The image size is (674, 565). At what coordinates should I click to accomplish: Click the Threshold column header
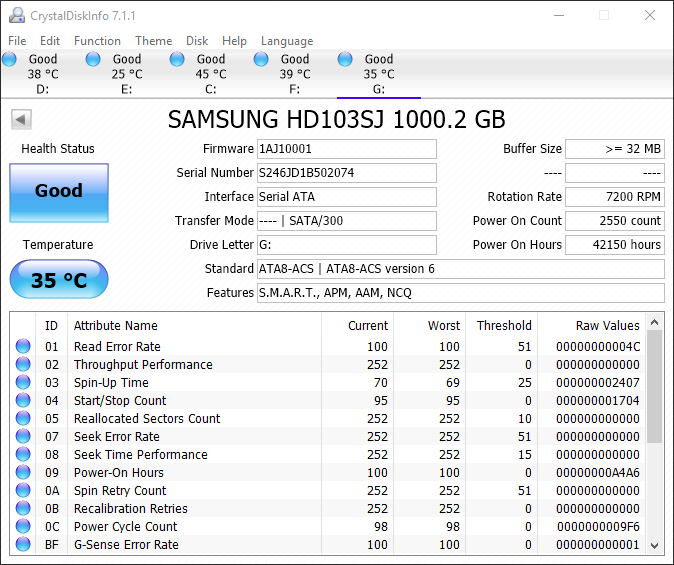point(504,325)
